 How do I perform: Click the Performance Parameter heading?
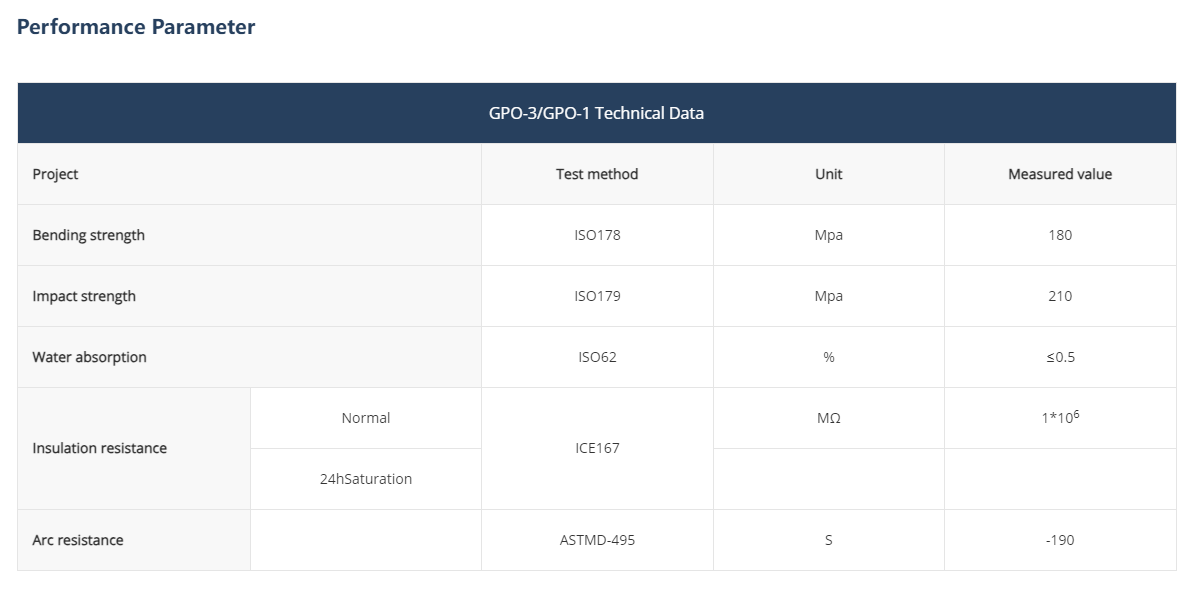136,27
